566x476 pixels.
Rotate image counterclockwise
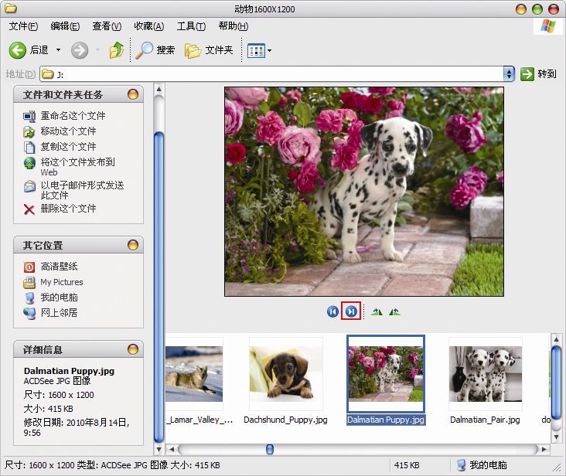click(394, 311)
